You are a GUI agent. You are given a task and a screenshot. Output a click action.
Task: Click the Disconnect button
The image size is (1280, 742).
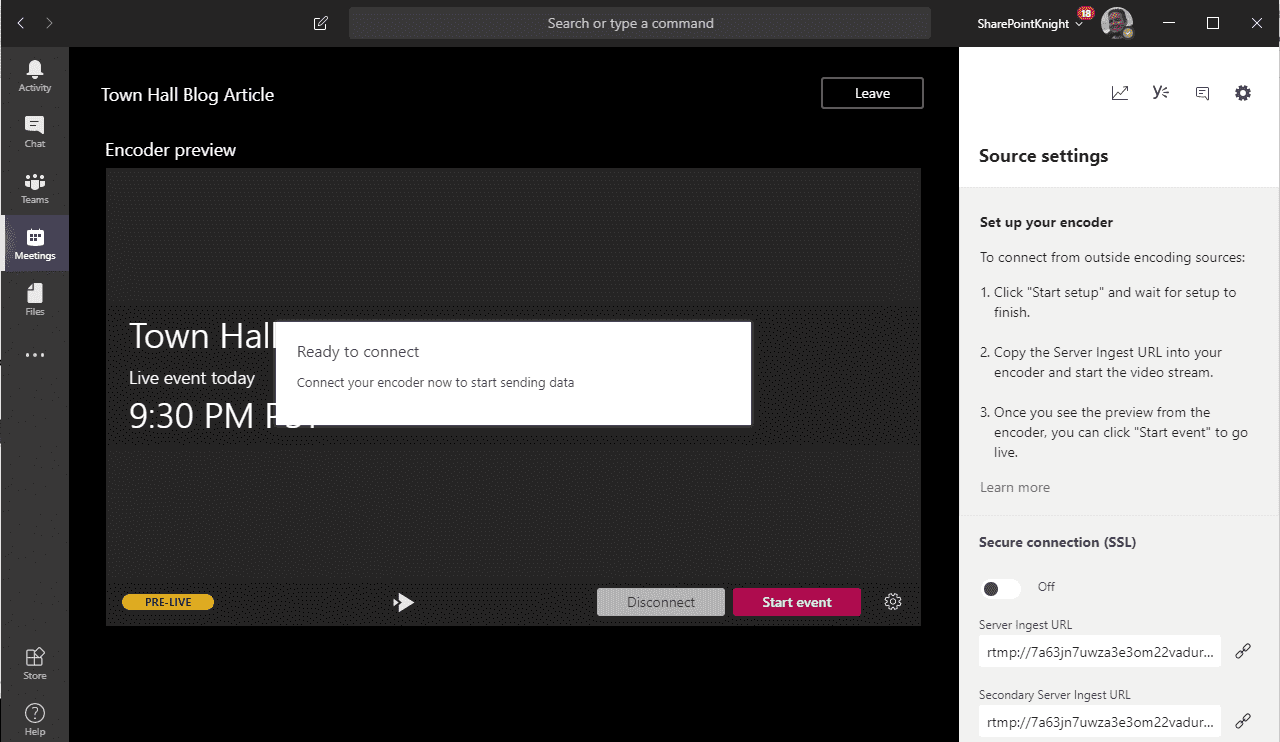pos(661,602)
